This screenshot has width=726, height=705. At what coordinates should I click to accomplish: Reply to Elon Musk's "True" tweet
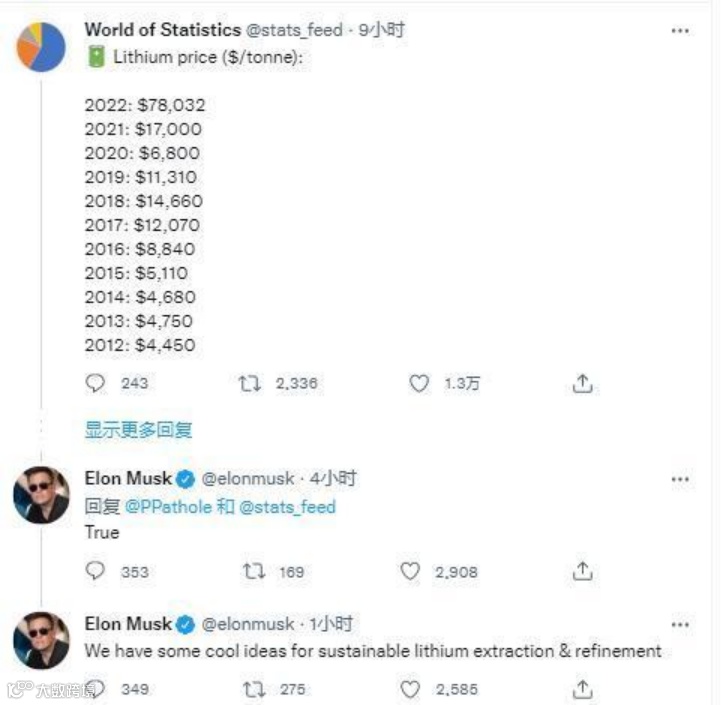click(x=96, y=571)
